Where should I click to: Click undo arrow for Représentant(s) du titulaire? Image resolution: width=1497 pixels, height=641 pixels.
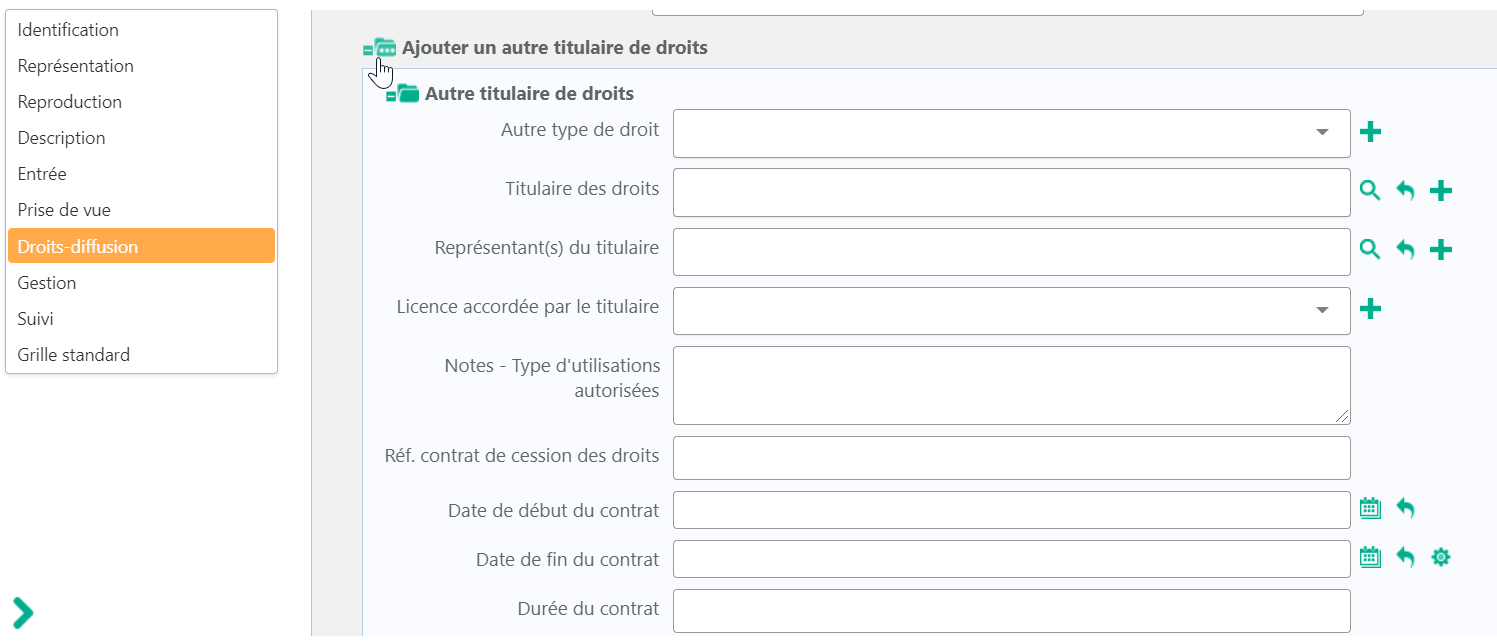pyautogui.click(x=1406, y=250)
